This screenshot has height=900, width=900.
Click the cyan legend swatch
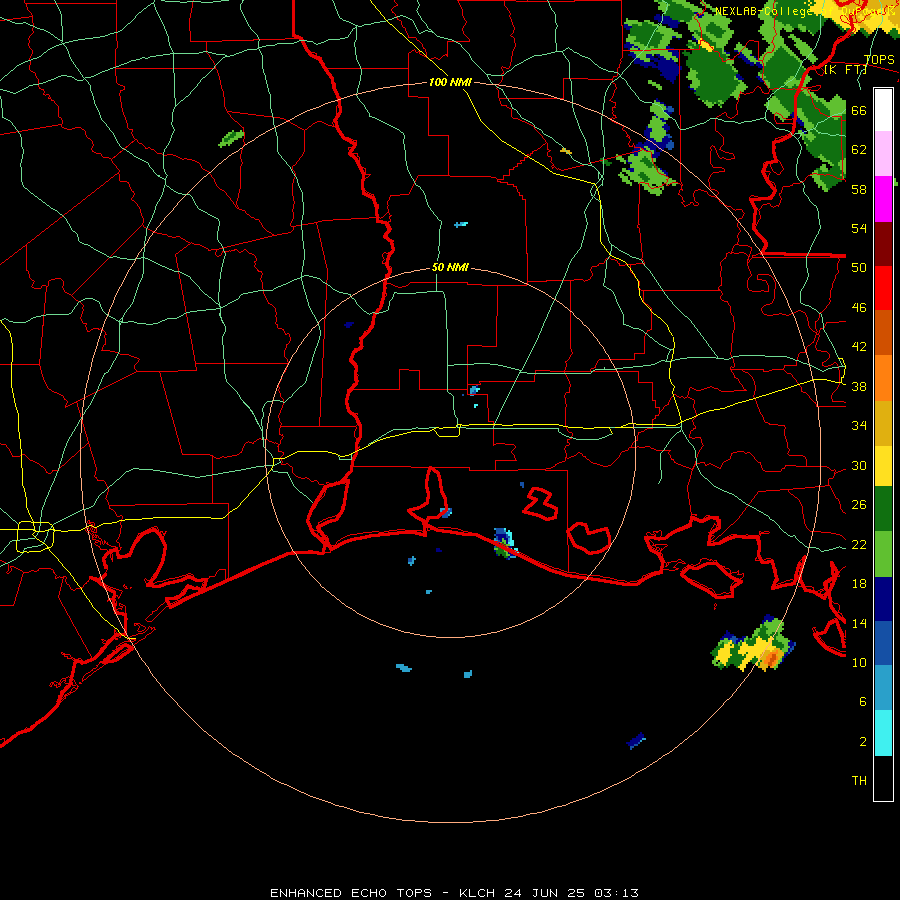(x=883, y=733)
